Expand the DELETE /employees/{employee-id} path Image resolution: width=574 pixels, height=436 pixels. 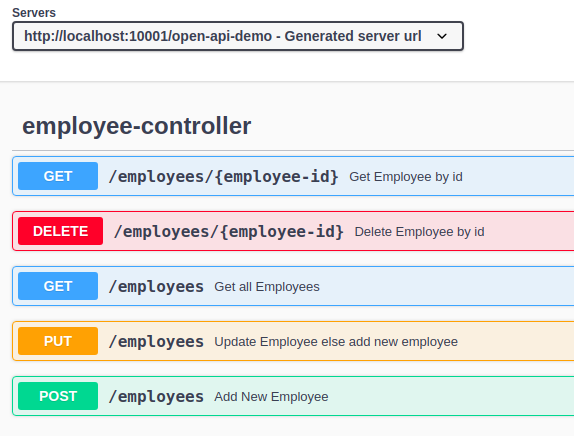229,232
